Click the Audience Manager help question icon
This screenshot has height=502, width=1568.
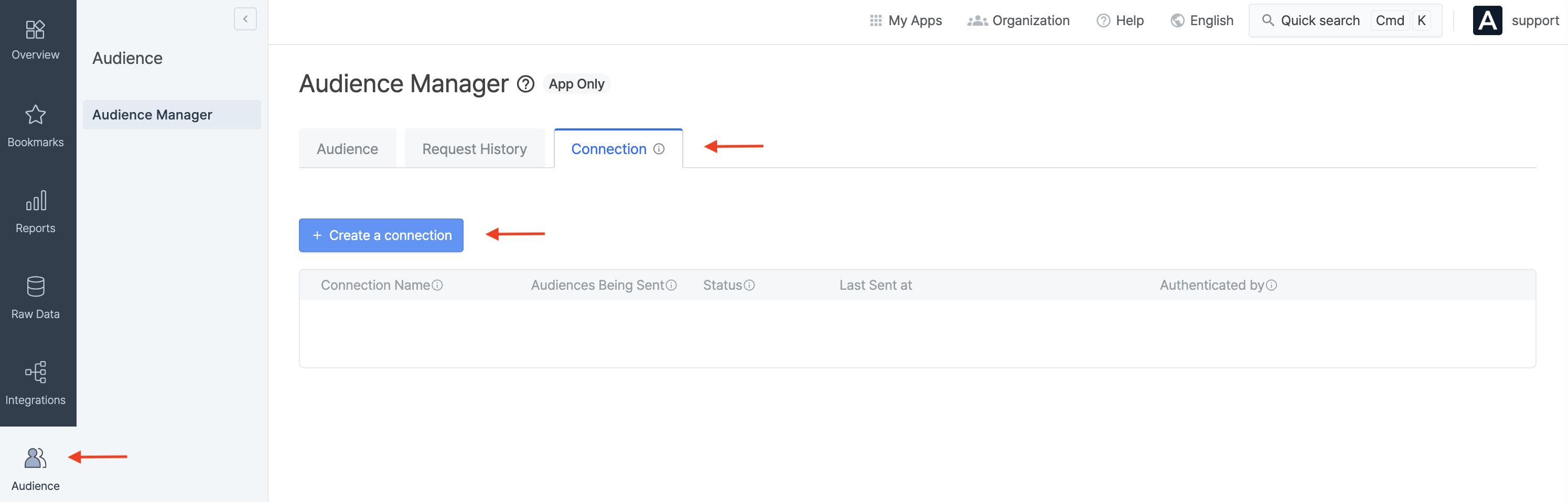525,84
